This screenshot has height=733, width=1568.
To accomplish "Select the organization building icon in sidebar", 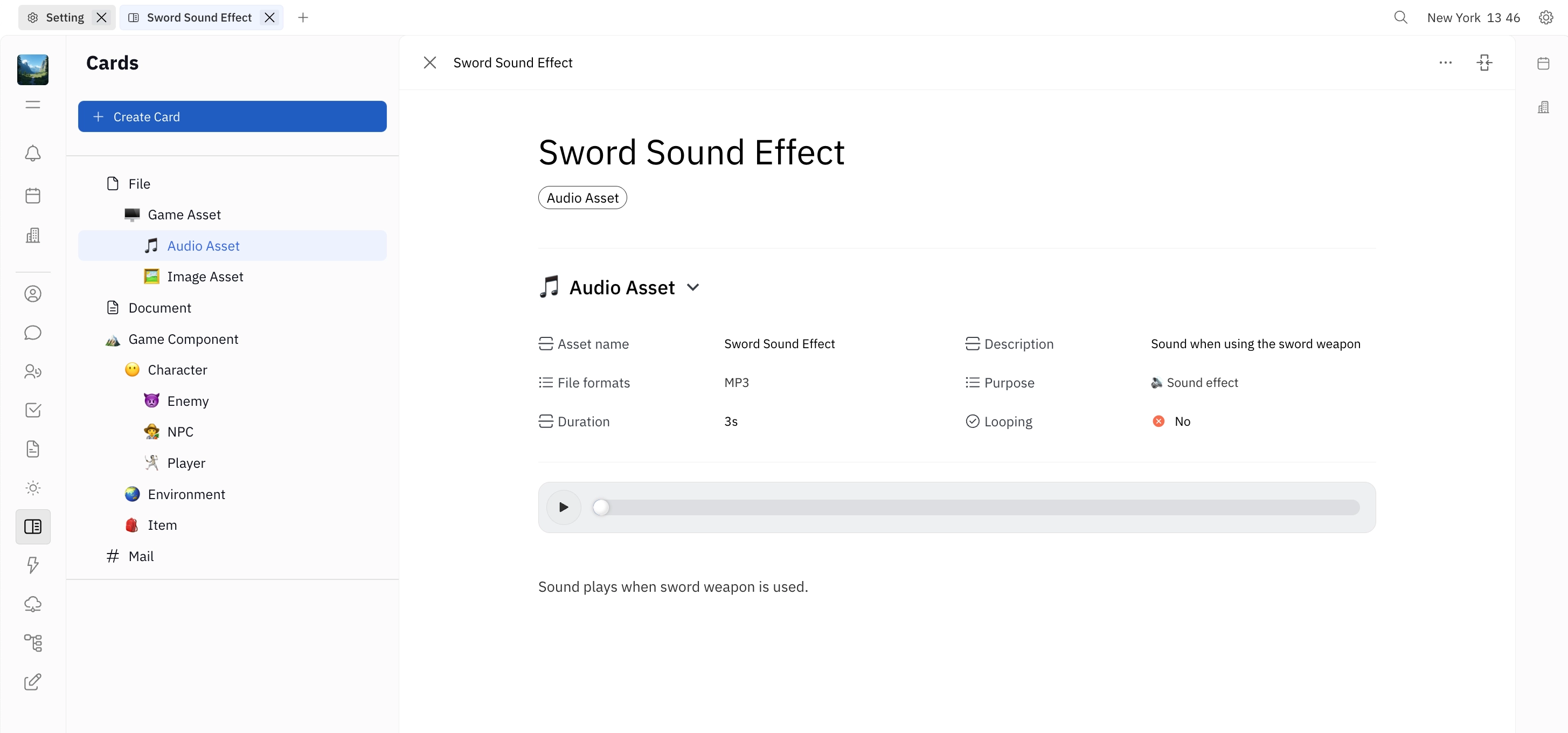I will [33, 235].
